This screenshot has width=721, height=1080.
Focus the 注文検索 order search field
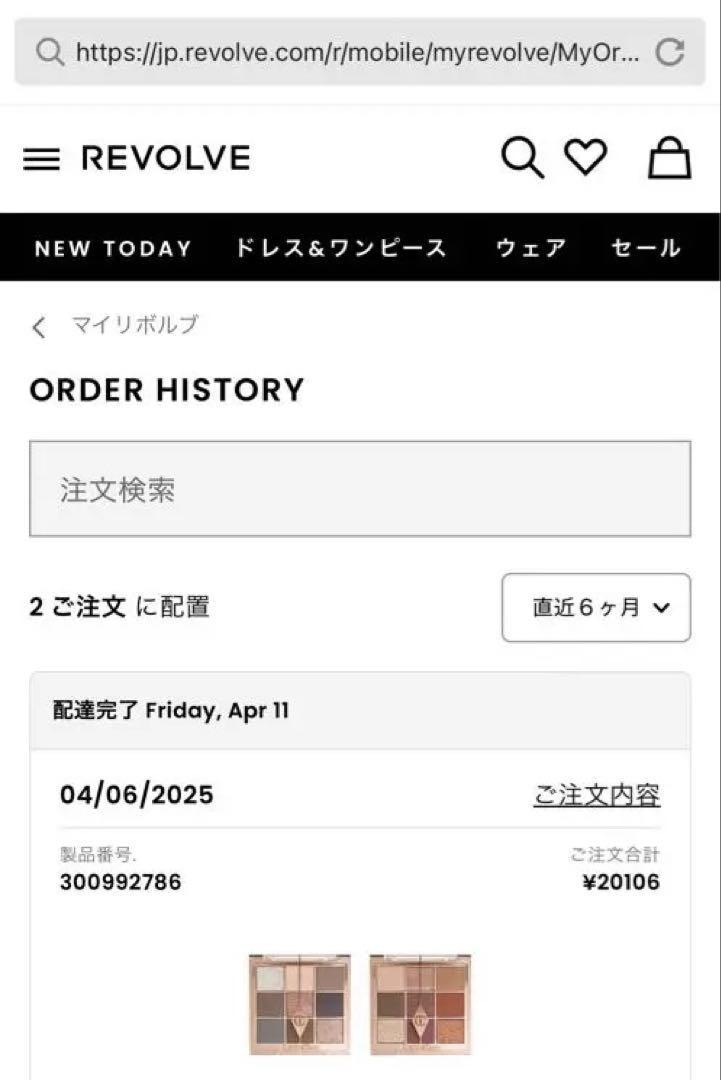360,488
